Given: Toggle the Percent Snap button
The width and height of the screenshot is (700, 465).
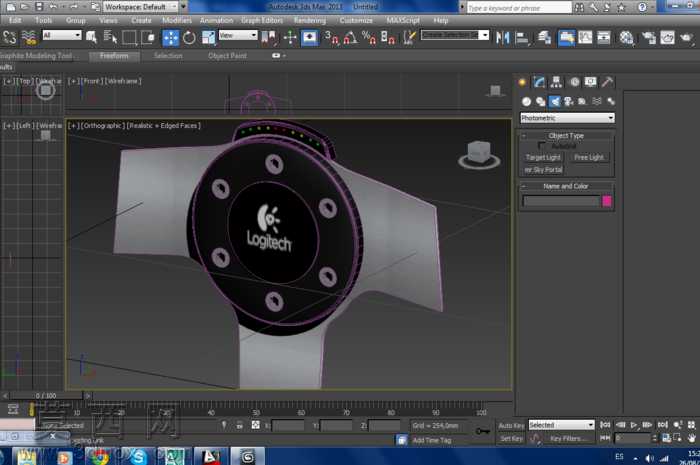Looking at the screenshot, I should pos(369,37).
